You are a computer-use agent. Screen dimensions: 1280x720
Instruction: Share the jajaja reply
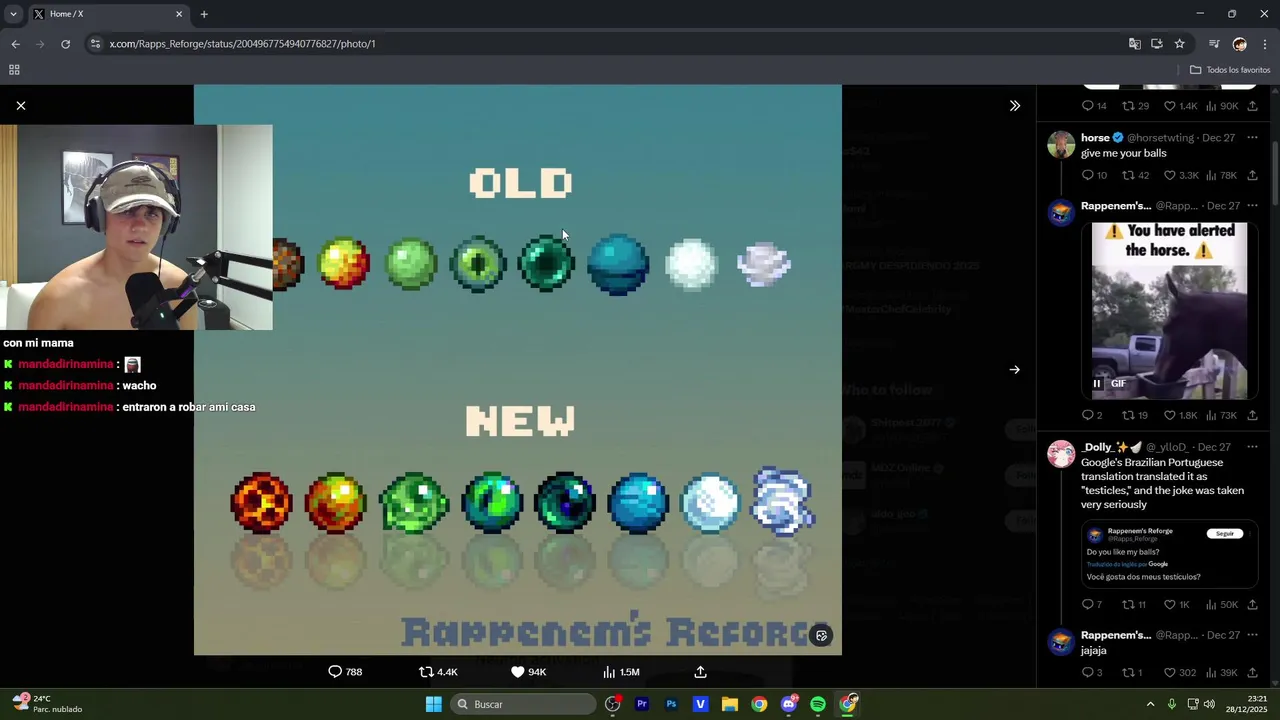[x=1252, y=673]
